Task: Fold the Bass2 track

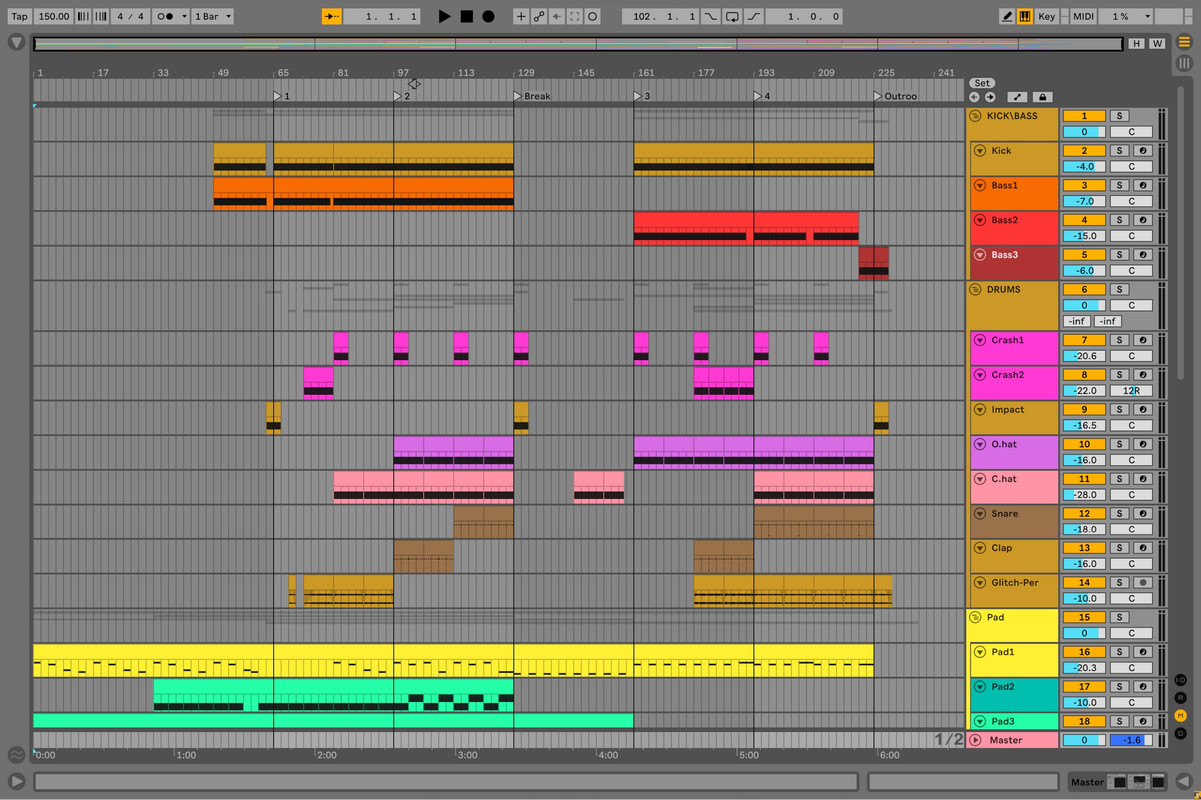Action: coord(980,220)
